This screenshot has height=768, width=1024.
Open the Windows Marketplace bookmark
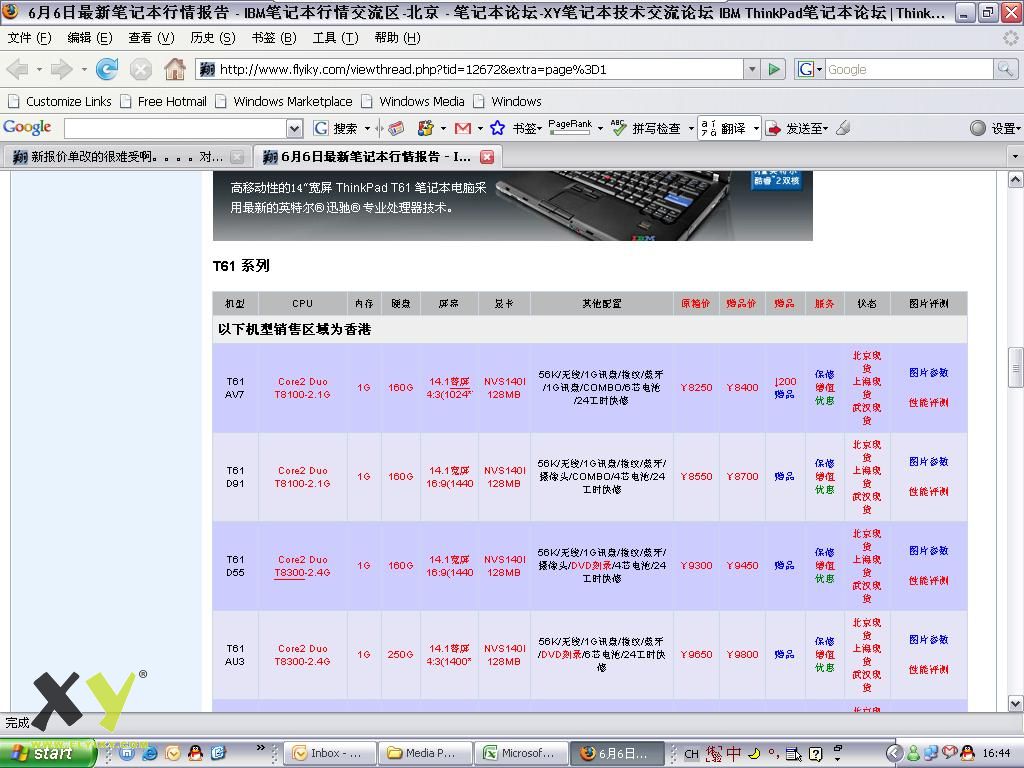[x=283, y=101]
